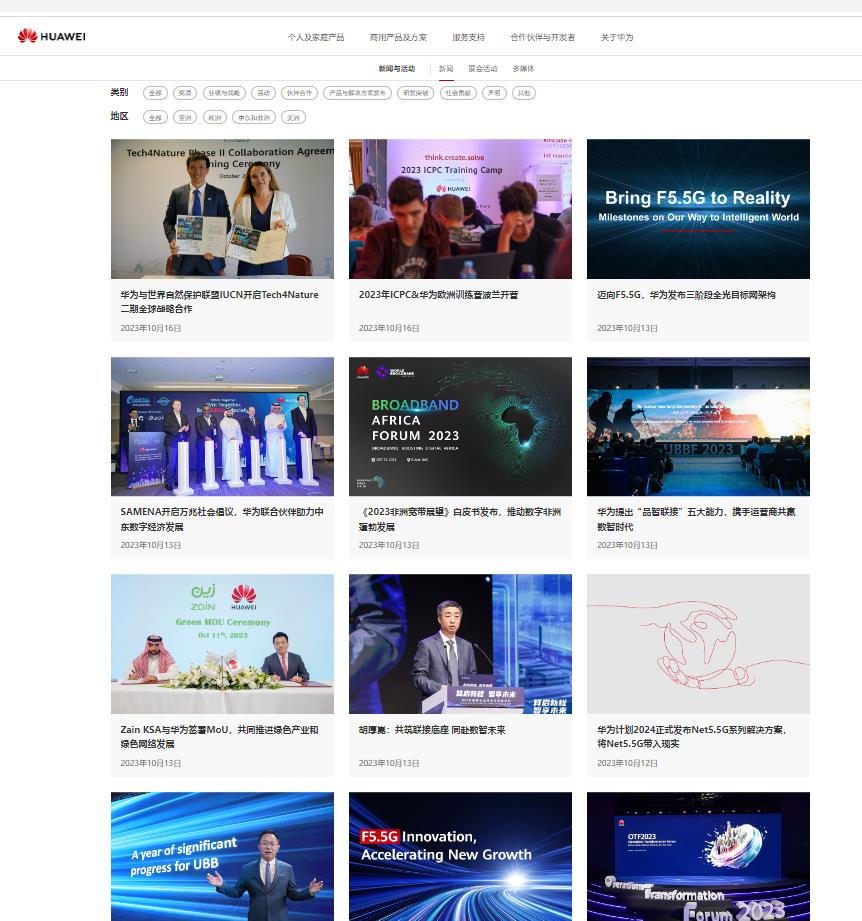
Task: Filter category by 社会贡献
Action: pos(458,93)
